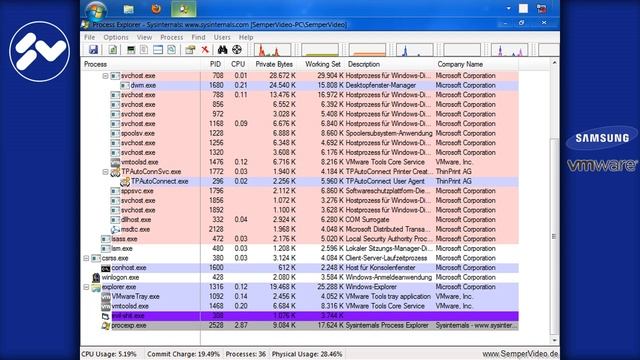Click Physical Usage 28.46% in status bar
640x360 pixels.
(x=307, y=354)
